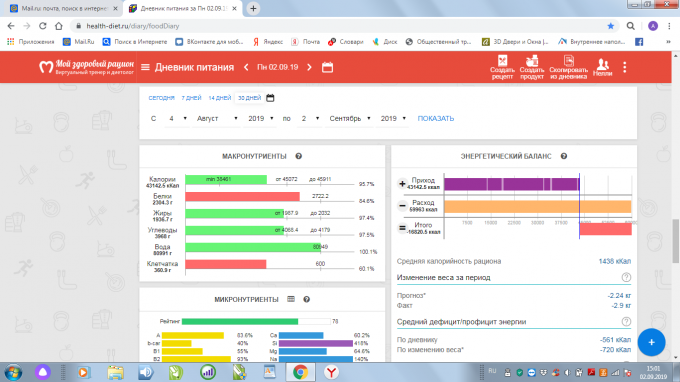The image size is (680, 382).
Task: Expand bookmarks overflow chevron
Action: pyautogui.click(x=668, y=42)
